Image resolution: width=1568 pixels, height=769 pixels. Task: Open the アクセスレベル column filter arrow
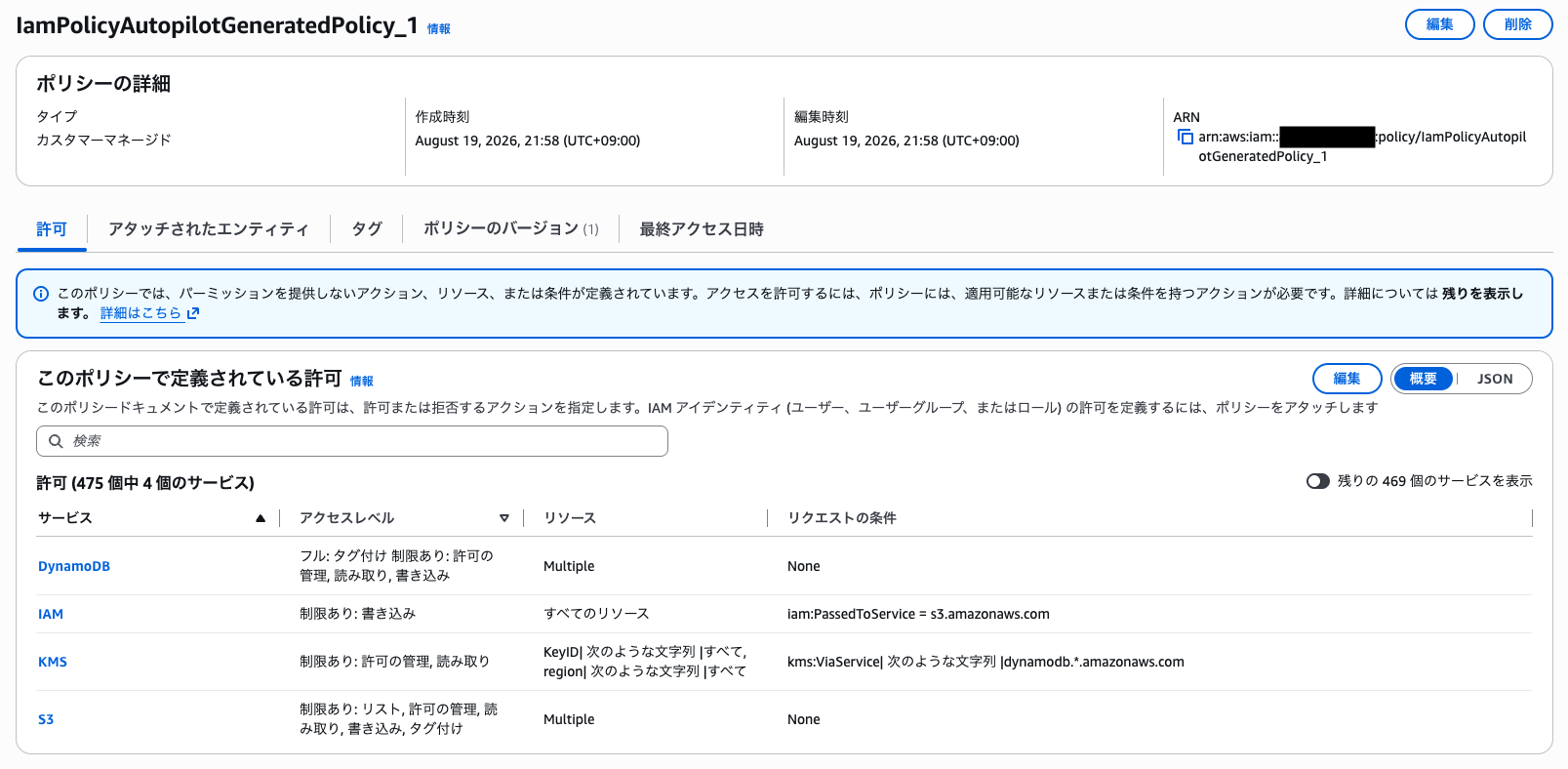(x=504, y=518)
